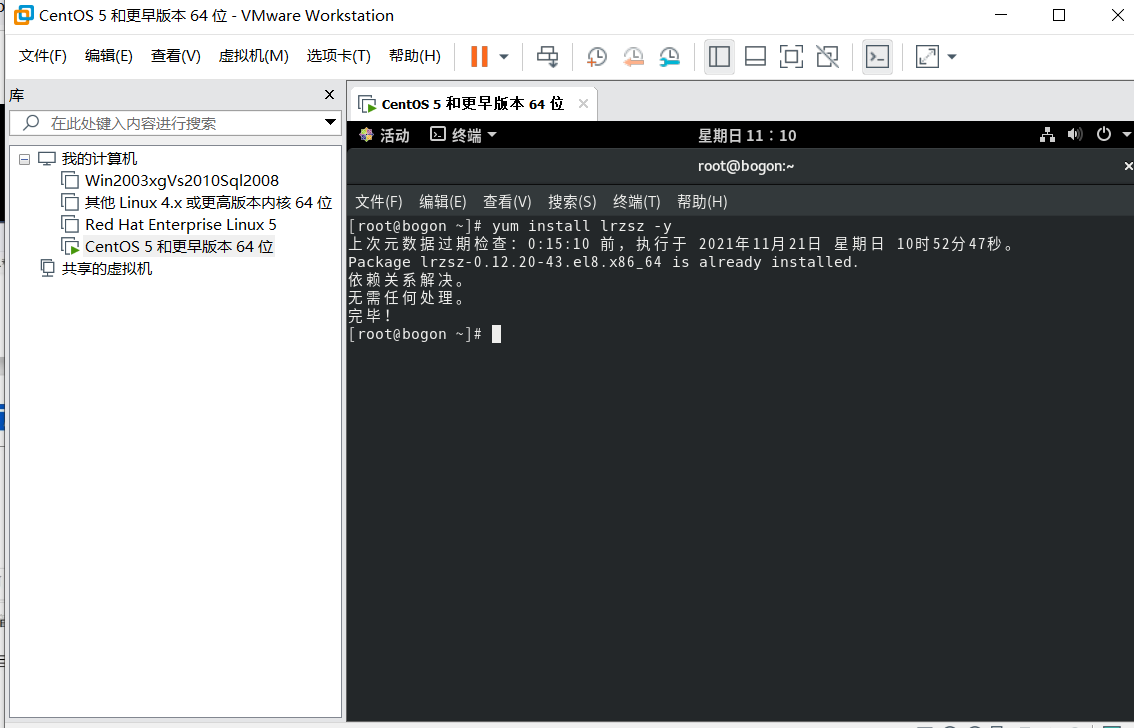
Task: Take a snapshot of this VM
Action: click(x=597, y=56)
